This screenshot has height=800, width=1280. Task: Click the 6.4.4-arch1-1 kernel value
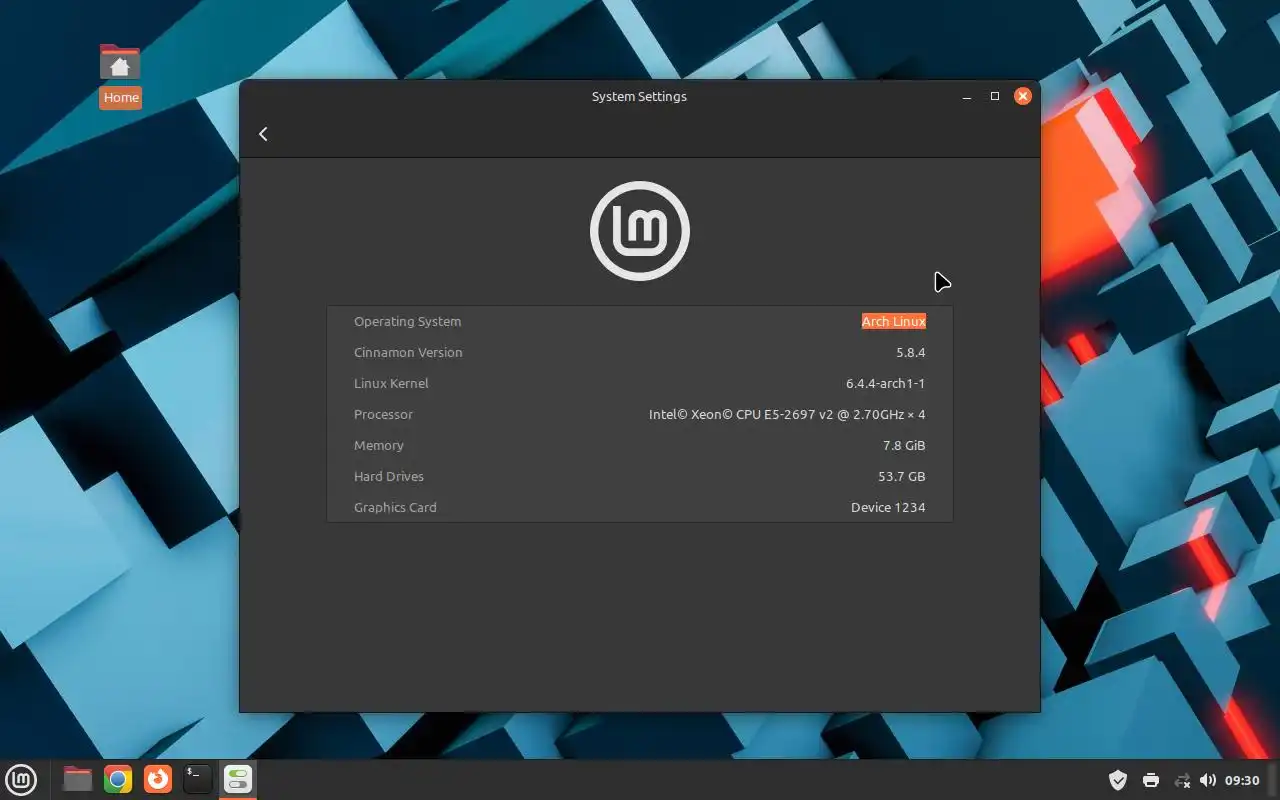(886, 383)
